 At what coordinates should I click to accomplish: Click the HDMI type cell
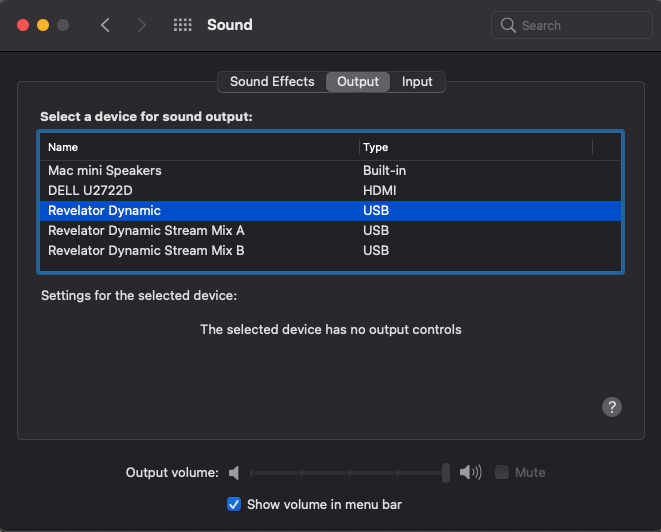[379, 191]
